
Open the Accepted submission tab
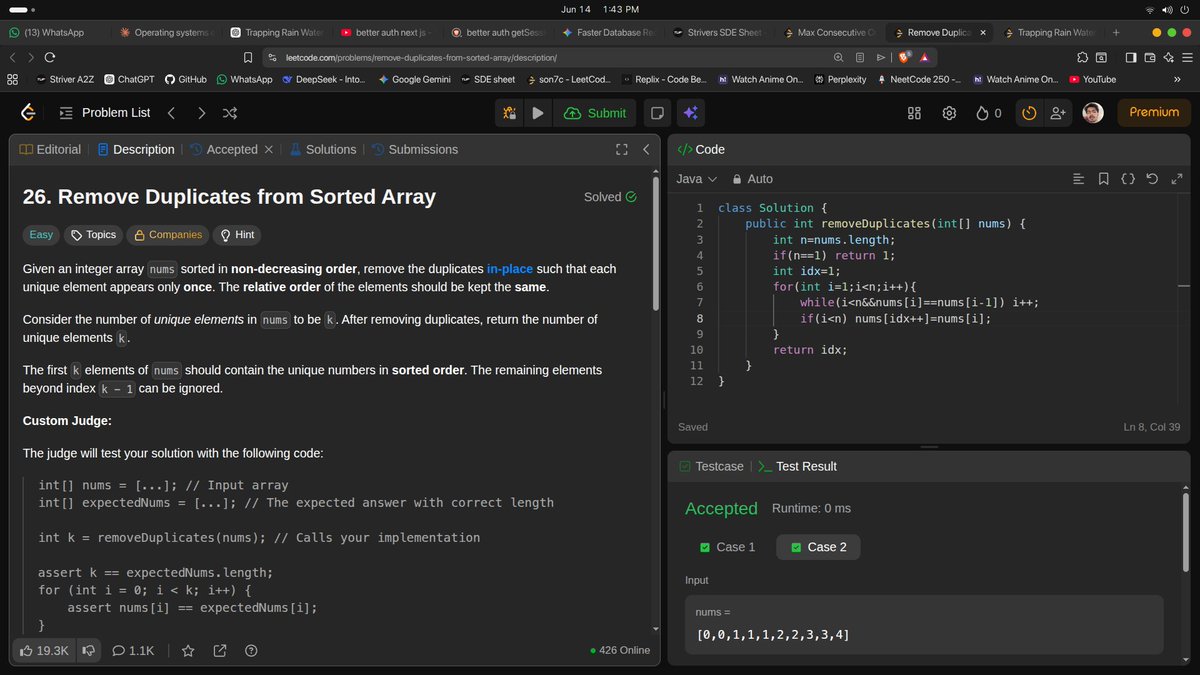point(223,149)
